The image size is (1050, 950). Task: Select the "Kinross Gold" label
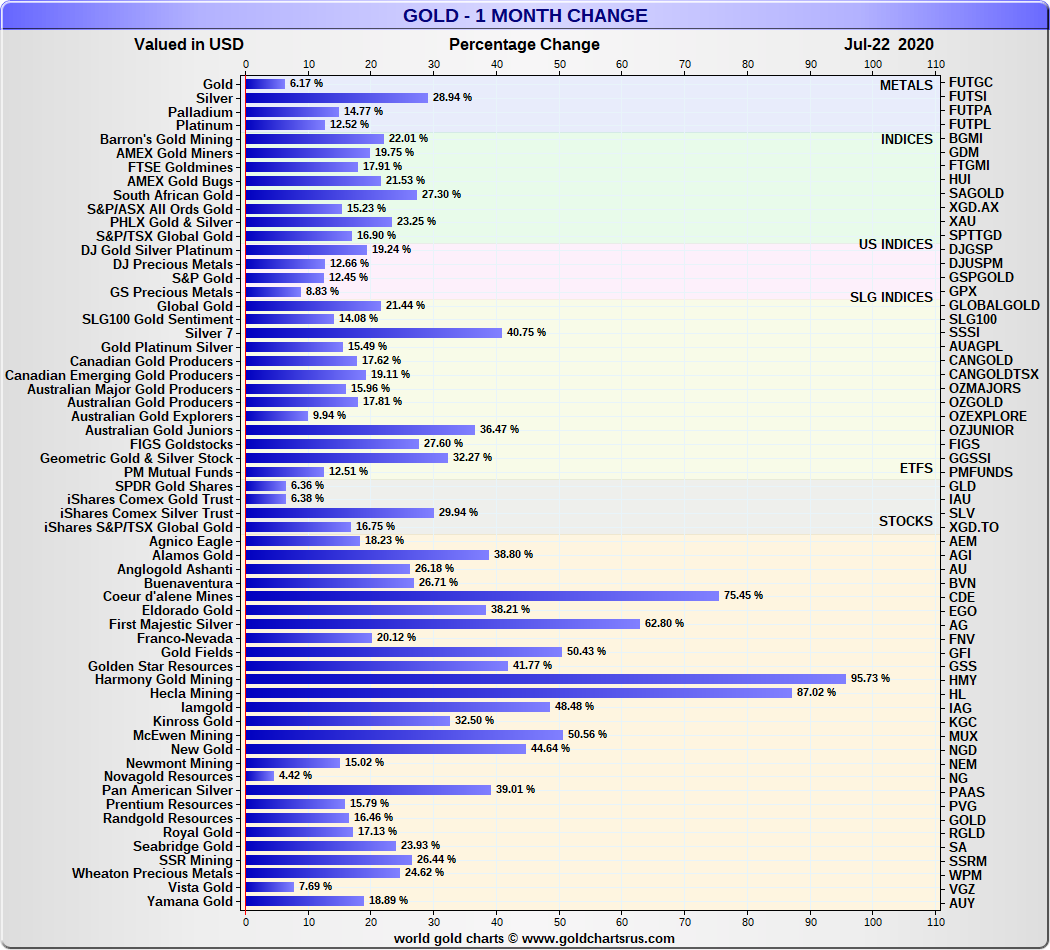pos(193,722)
